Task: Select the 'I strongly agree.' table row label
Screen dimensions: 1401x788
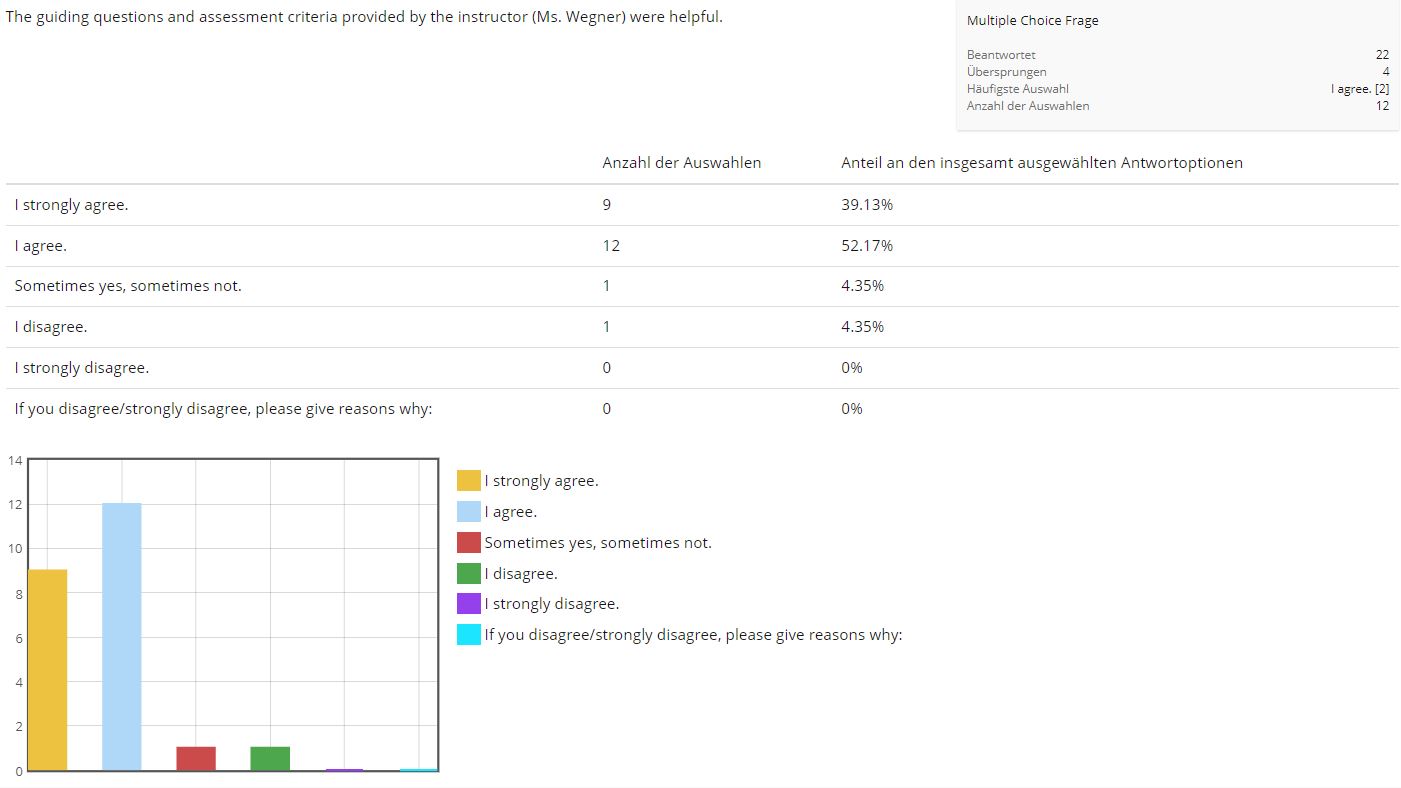Action: click(x=71, y=205)
